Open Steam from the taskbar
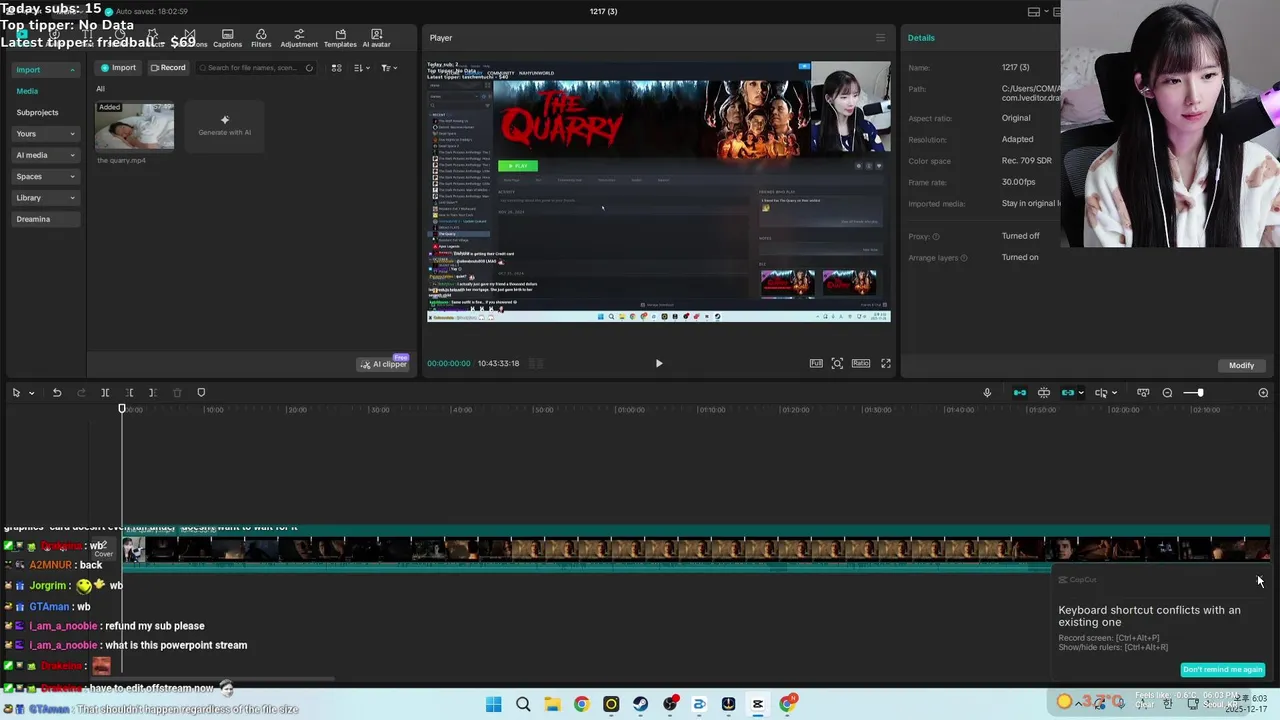Image resolution: width=1280 pixels, height=720 pixels. (x=640, y=704)
